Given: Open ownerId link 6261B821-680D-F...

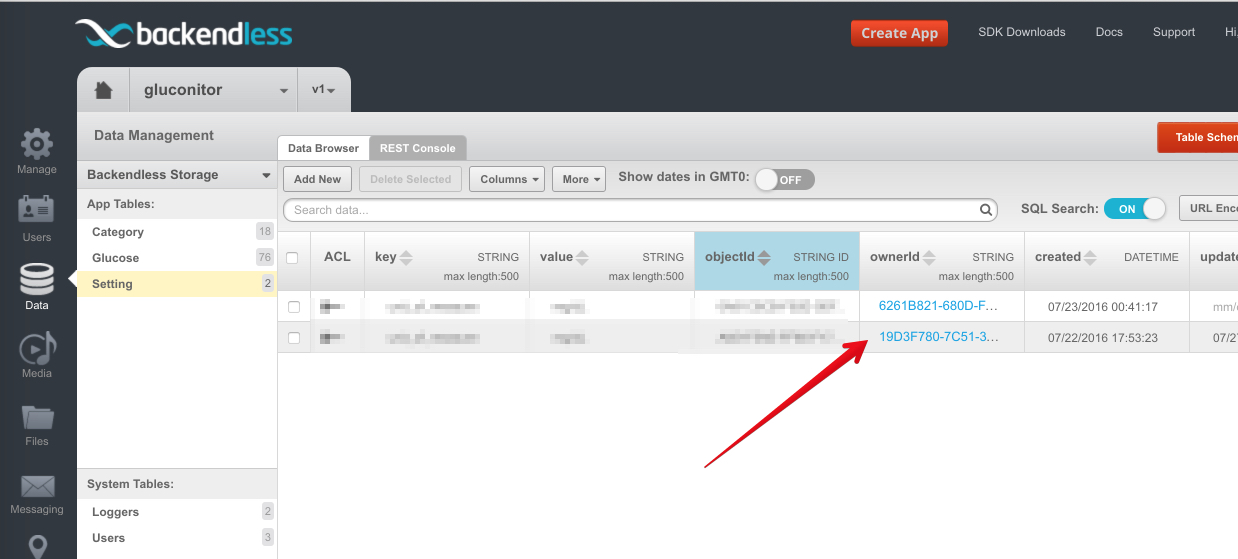Looking at the screenshot, I should [x=938, y=305].
